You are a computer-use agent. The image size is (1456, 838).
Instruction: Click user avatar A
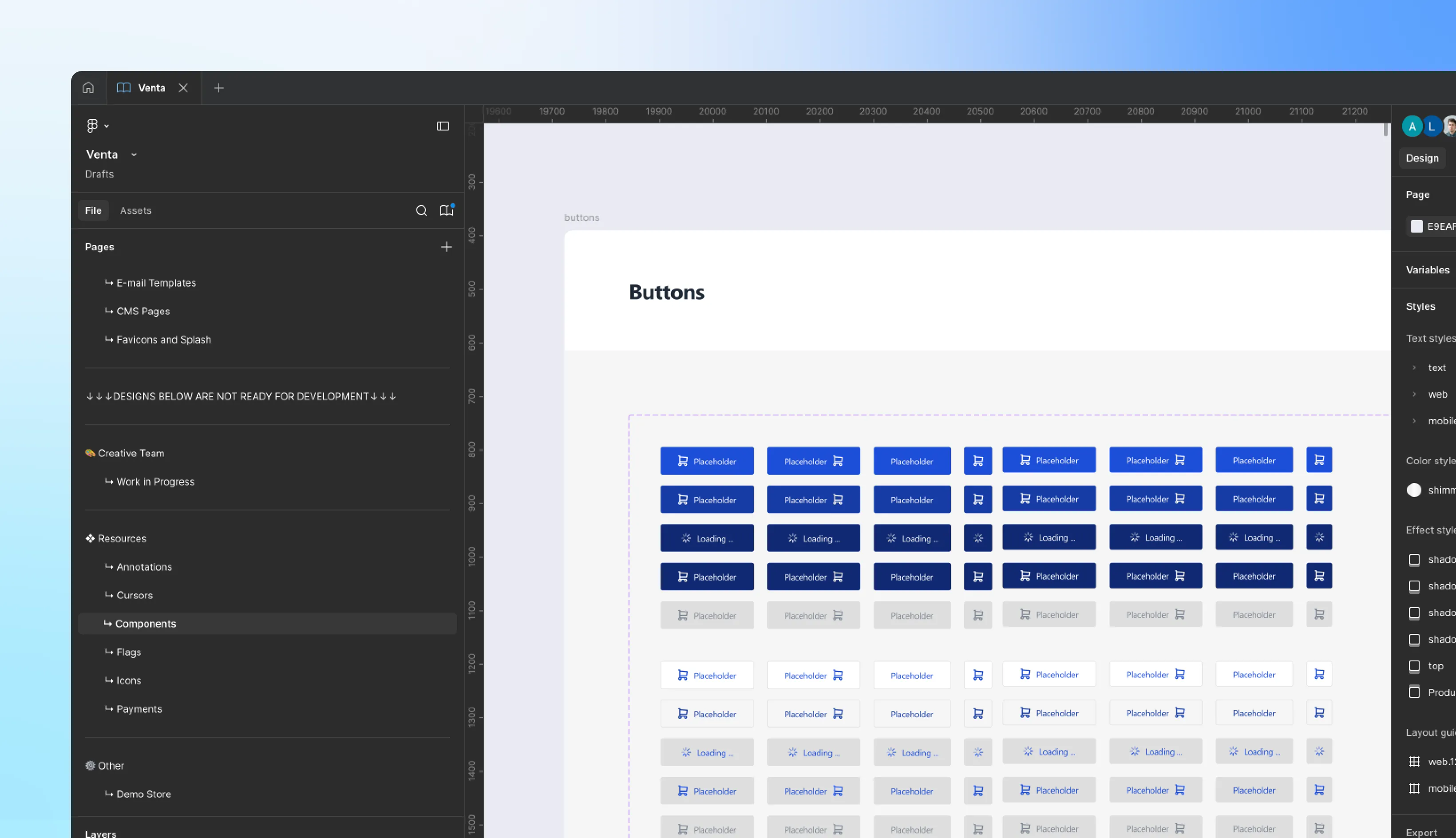[1412, 126]
